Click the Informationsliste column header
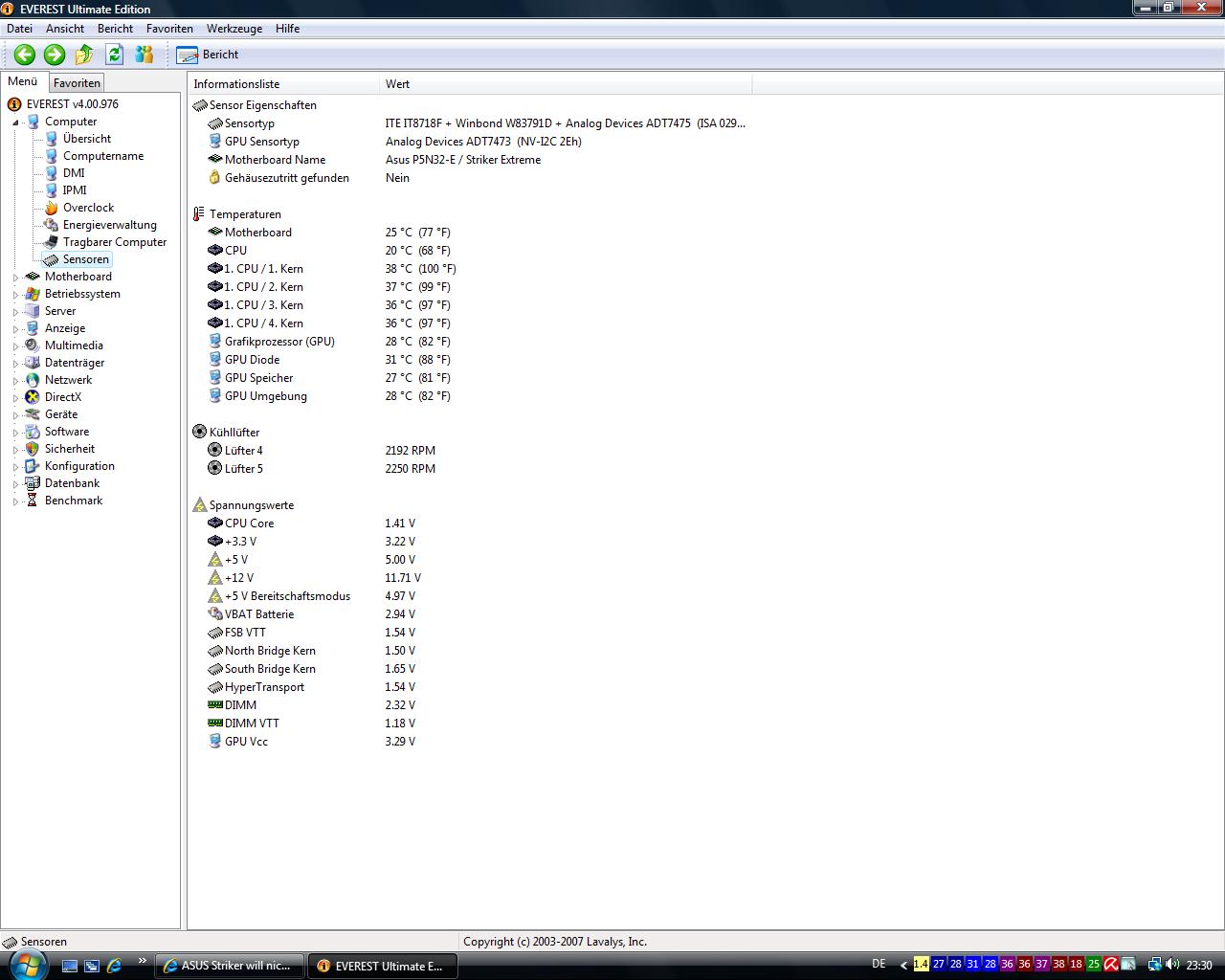Image resolution: width=1225 pixels, height=980 pixels. (283, 84)
